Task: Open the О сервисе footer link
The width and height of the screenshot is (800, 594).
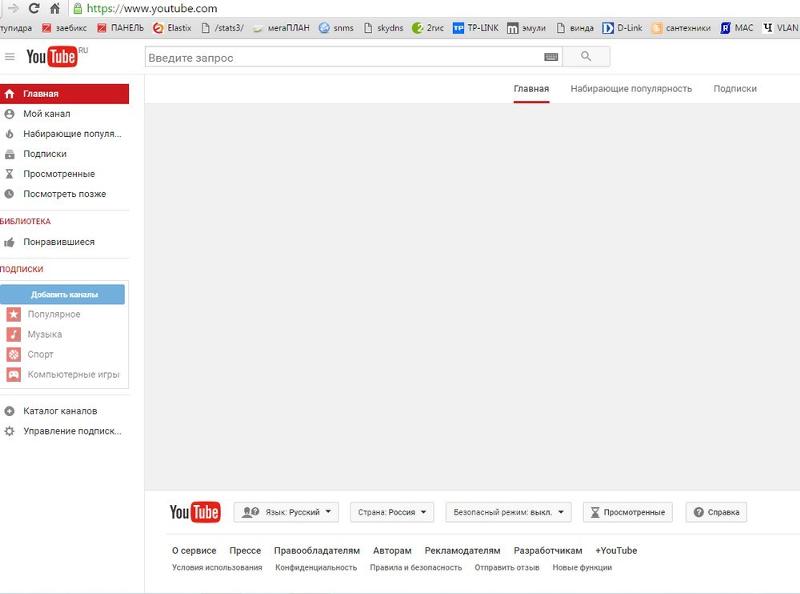Action: (x=194, y=551)
